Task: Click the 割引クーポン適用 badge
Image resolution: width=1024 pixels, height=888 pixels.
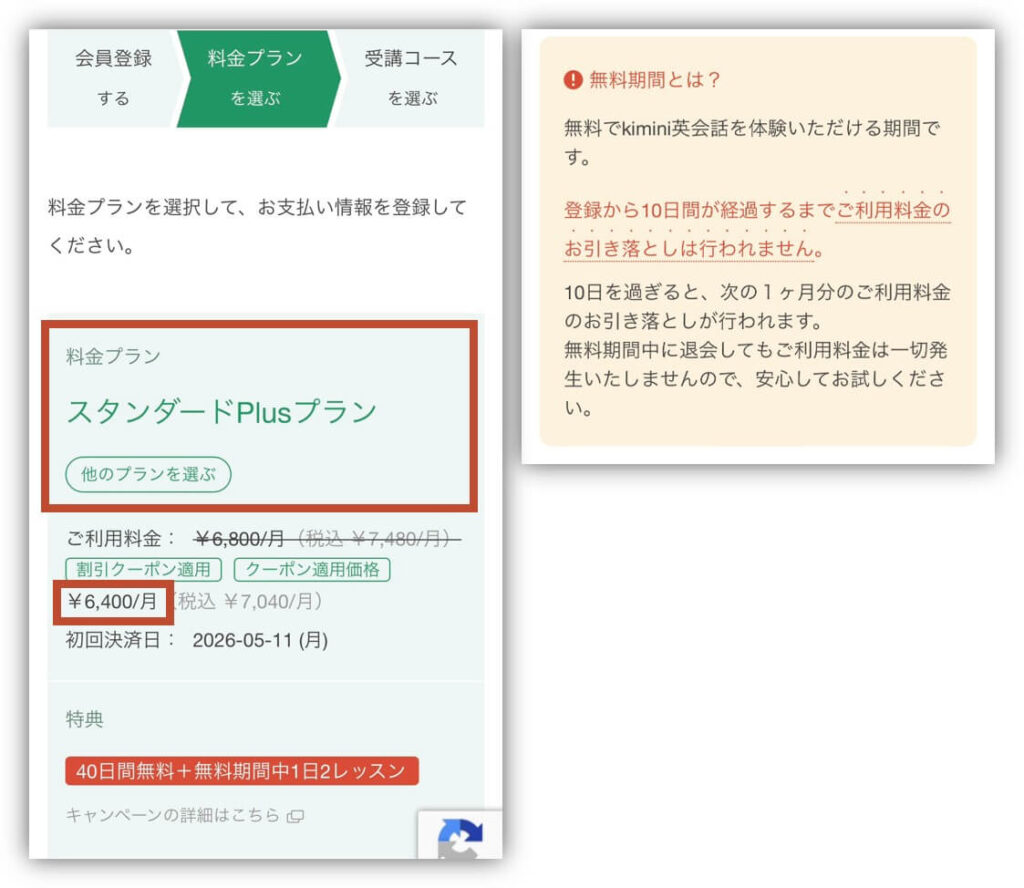Action: click(145, 570)
